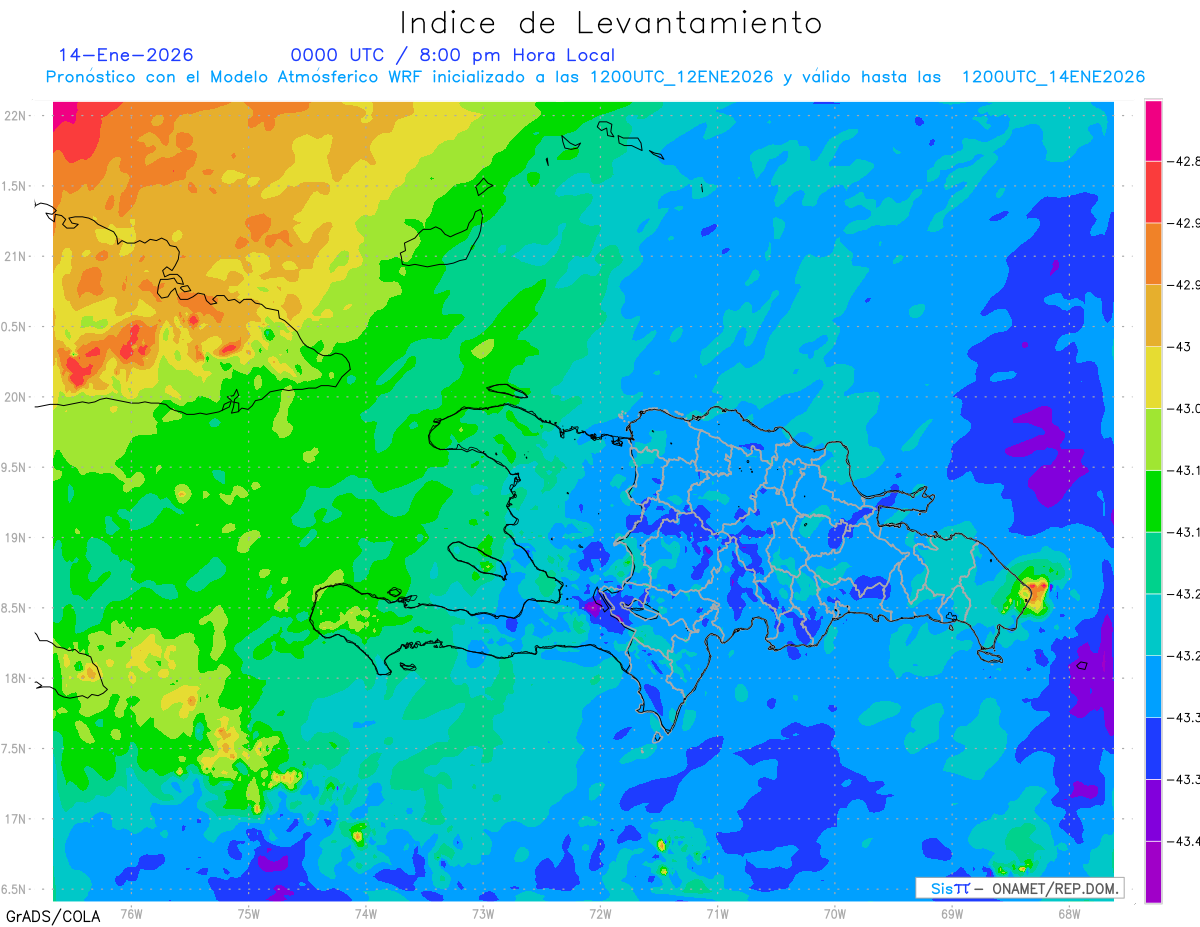This screenshot has width=1200, height=927.
Task: Click the "-43" legend value
Action: pyautogui.click(x=1180, y=347)
